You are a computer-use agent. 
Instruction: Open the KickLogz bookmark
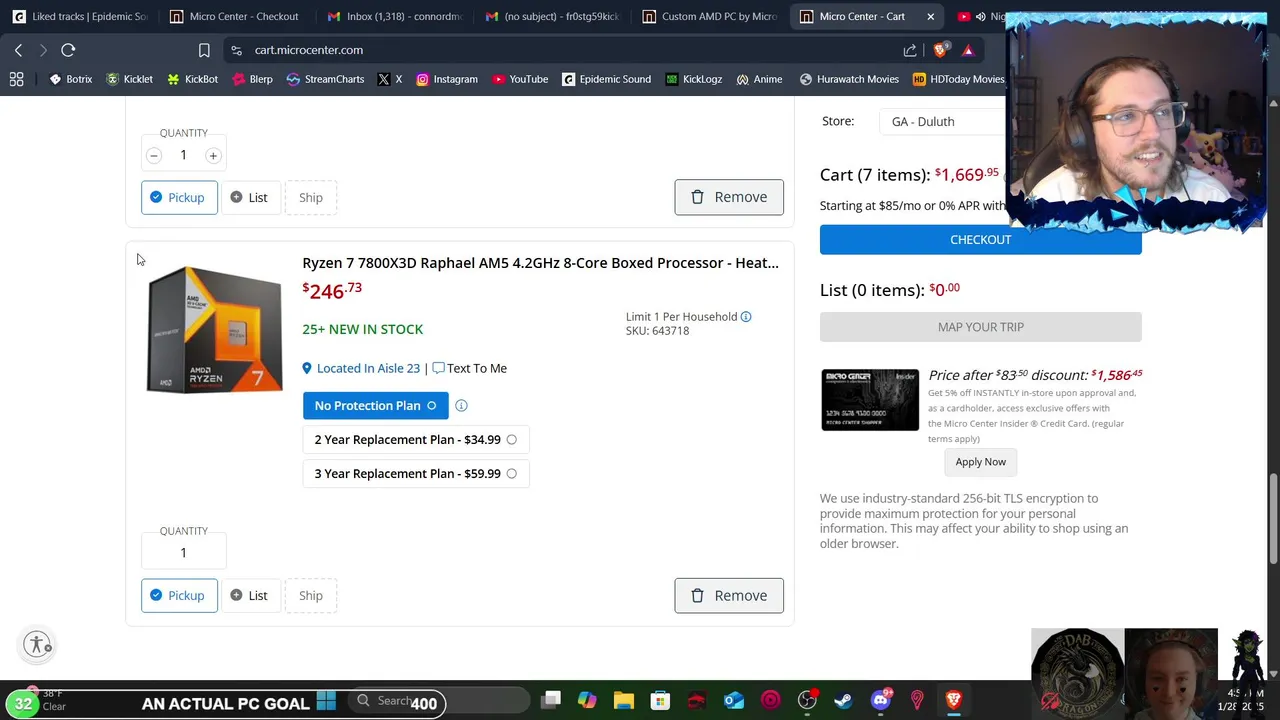pos(693,79)
